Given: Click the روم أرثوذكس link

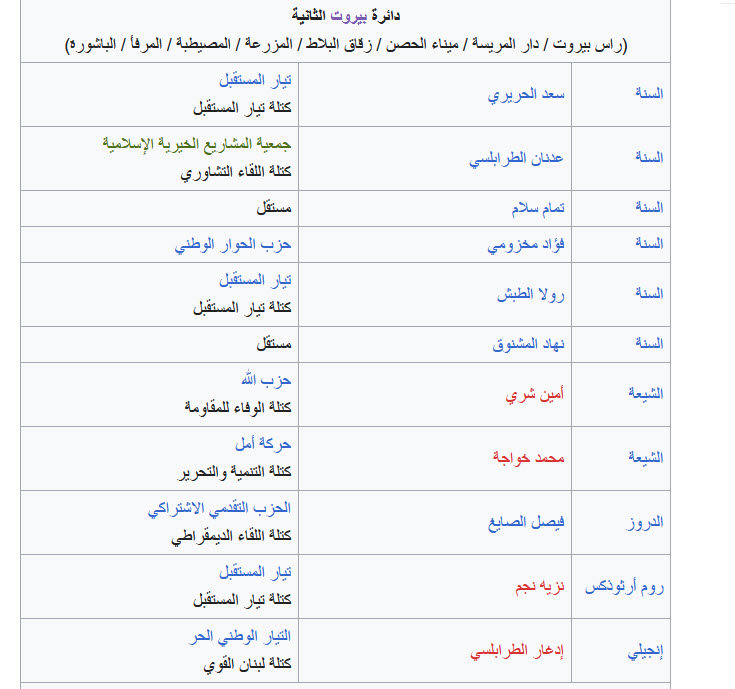Looking at the screenshot, I should pyautogui.click(x=624, y=587).
